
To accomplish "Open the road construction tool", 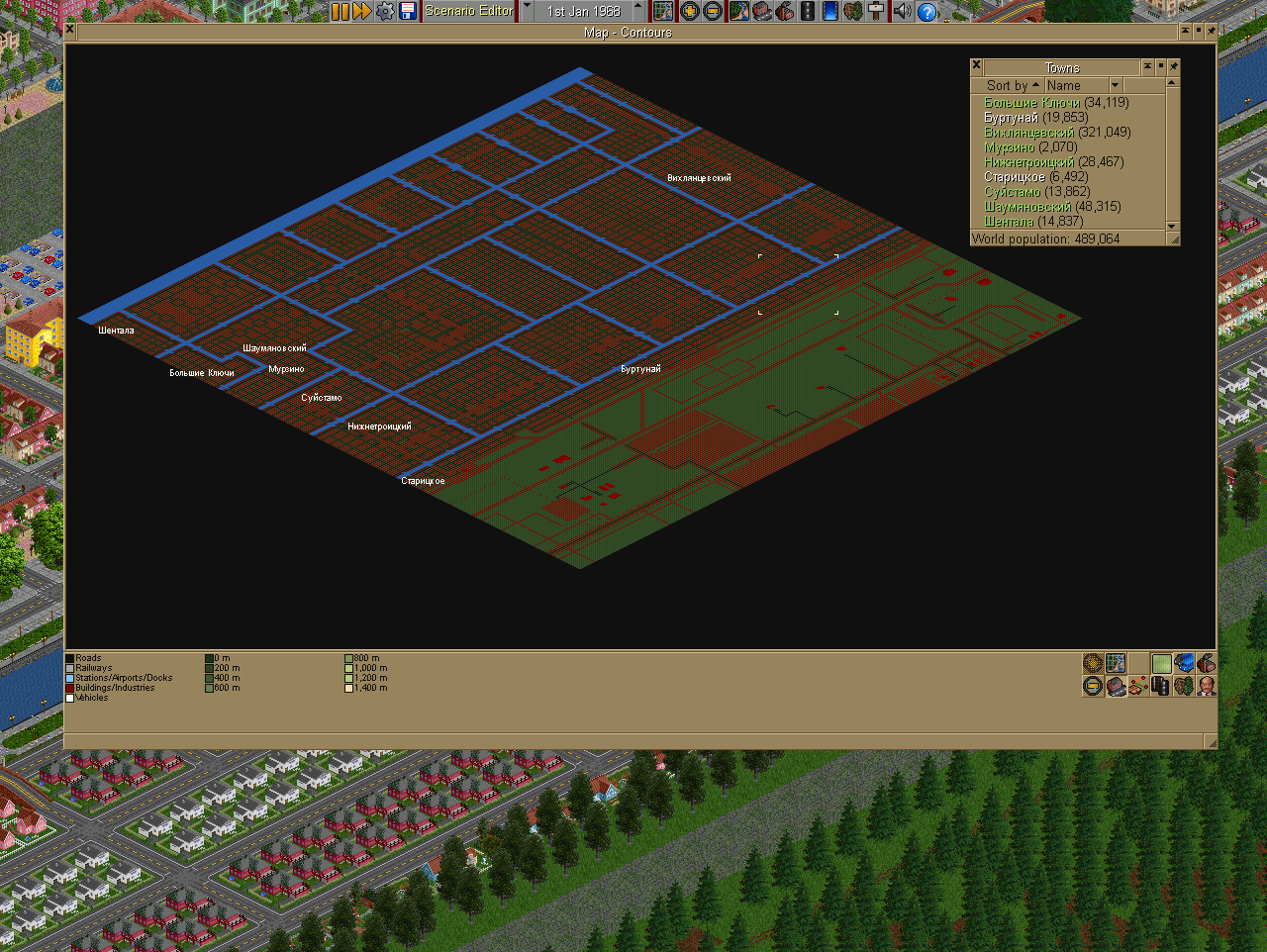I will 807,11.
